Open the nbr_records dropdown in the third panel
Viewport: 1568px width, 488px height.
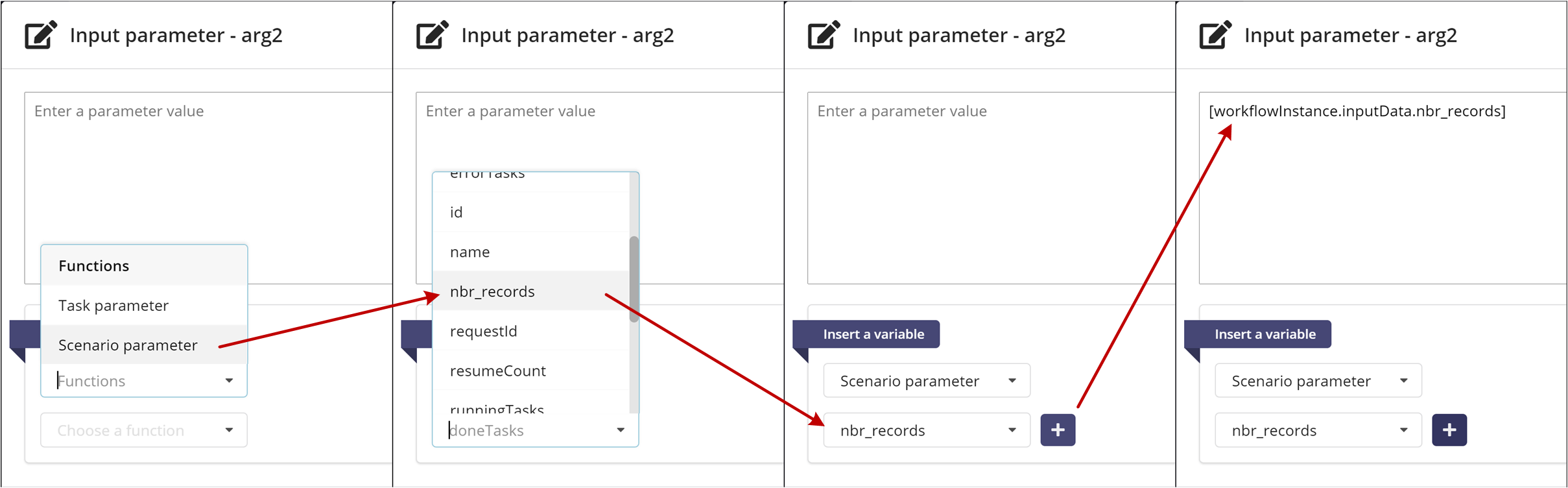(927, 430)
